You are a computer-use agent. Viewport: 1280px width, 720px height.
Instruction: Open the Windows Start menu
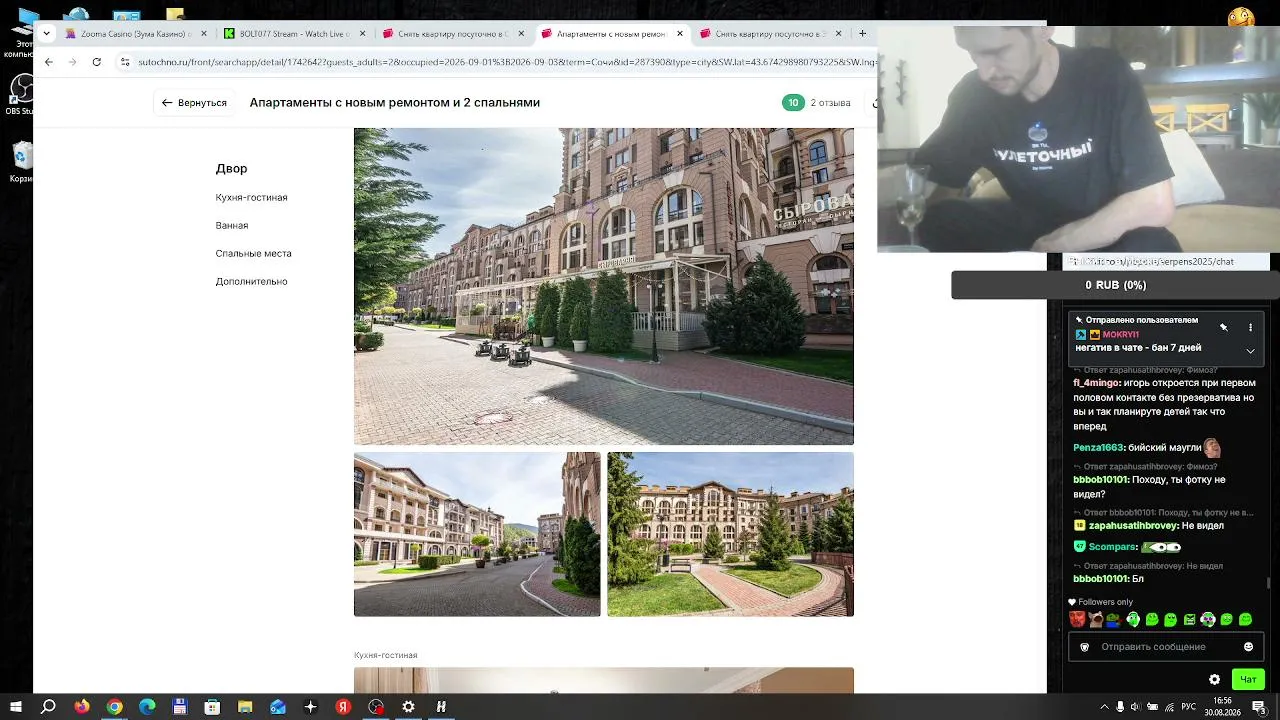coord(16,707)
